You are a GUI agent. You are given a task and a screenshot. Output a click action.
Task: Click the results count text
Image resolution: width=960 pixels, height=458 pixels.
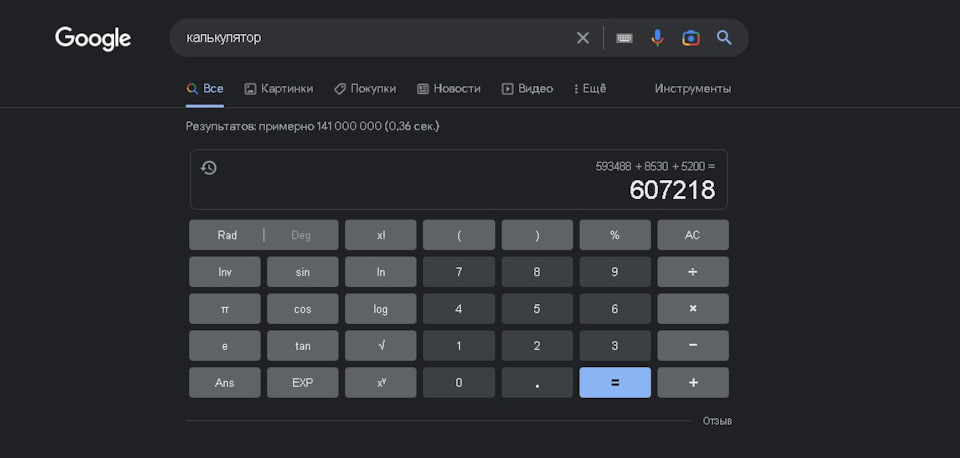tap(313, 126)
